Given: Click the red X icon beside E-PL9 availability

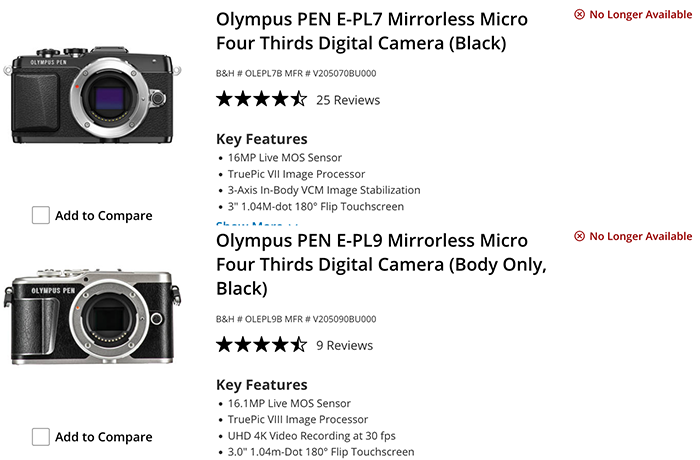Looking at the screenshot, I should [580, 237].
